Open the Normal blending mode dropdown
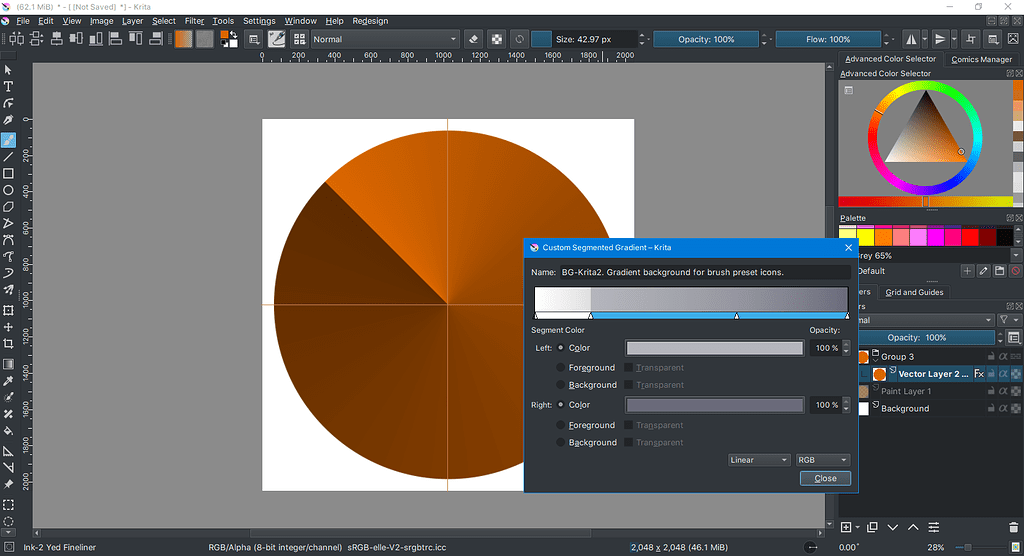The image size is (1024, 556). click(385, 39)
